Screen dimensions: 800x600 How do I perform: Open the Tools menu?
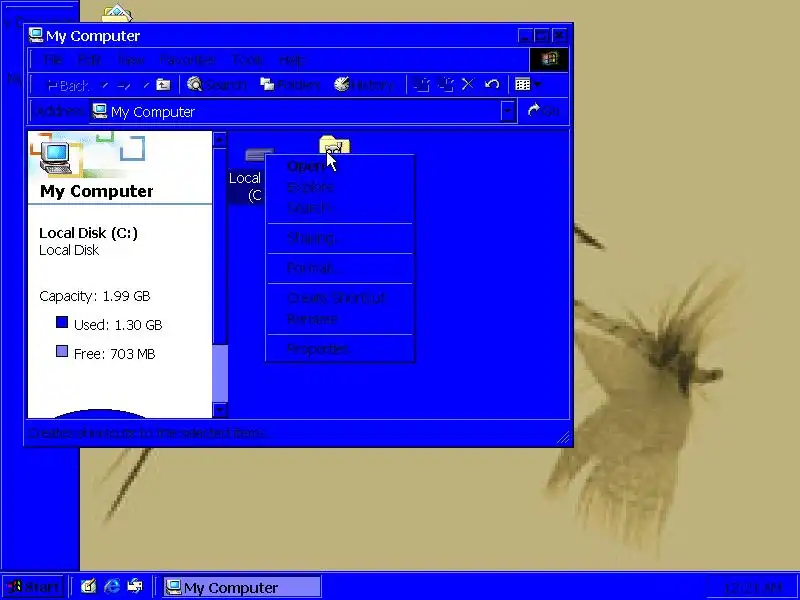tap(247, 60)
